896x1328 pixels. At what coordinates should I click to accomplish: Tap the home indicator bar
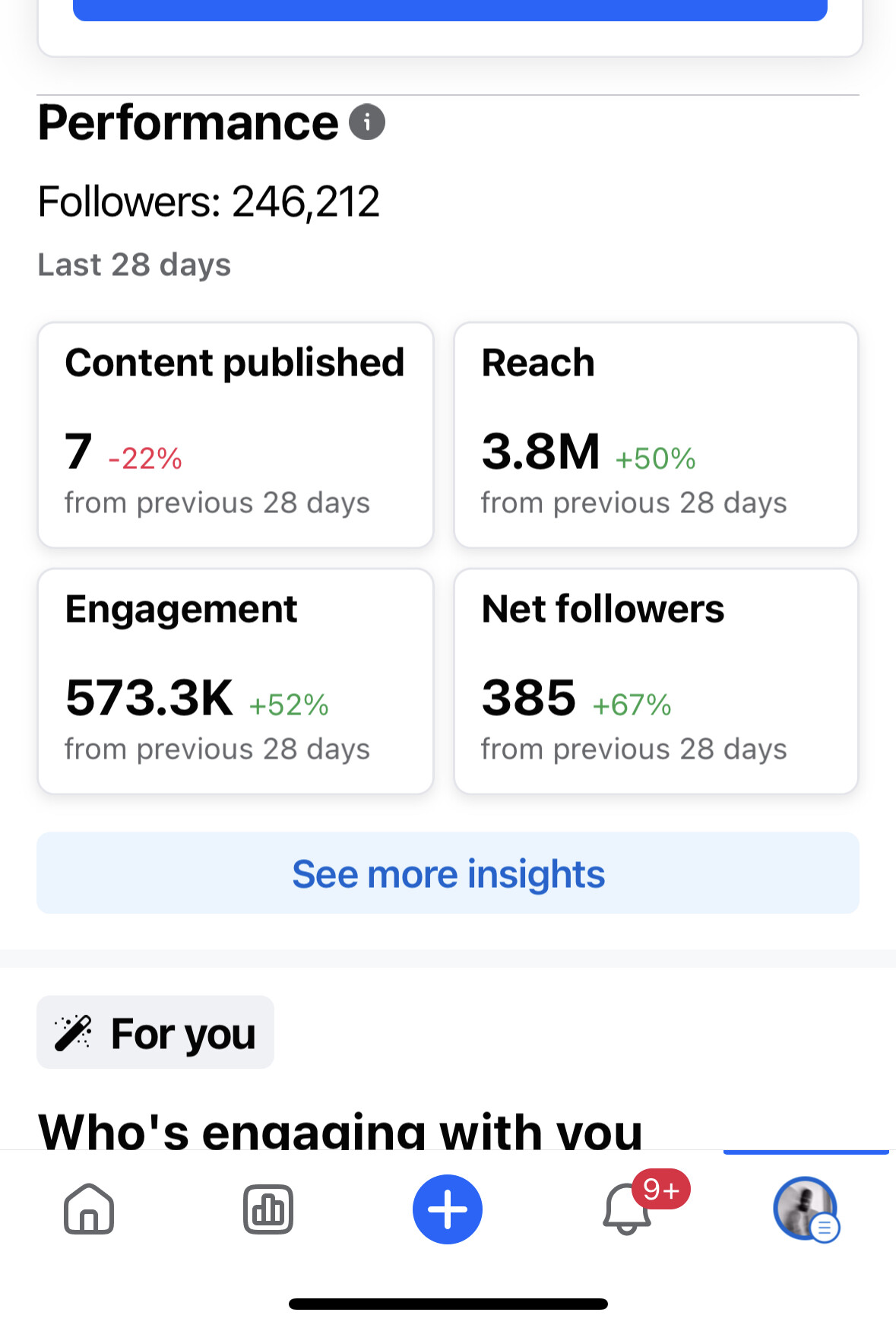pyautogui.click(x=448, y=1304)
